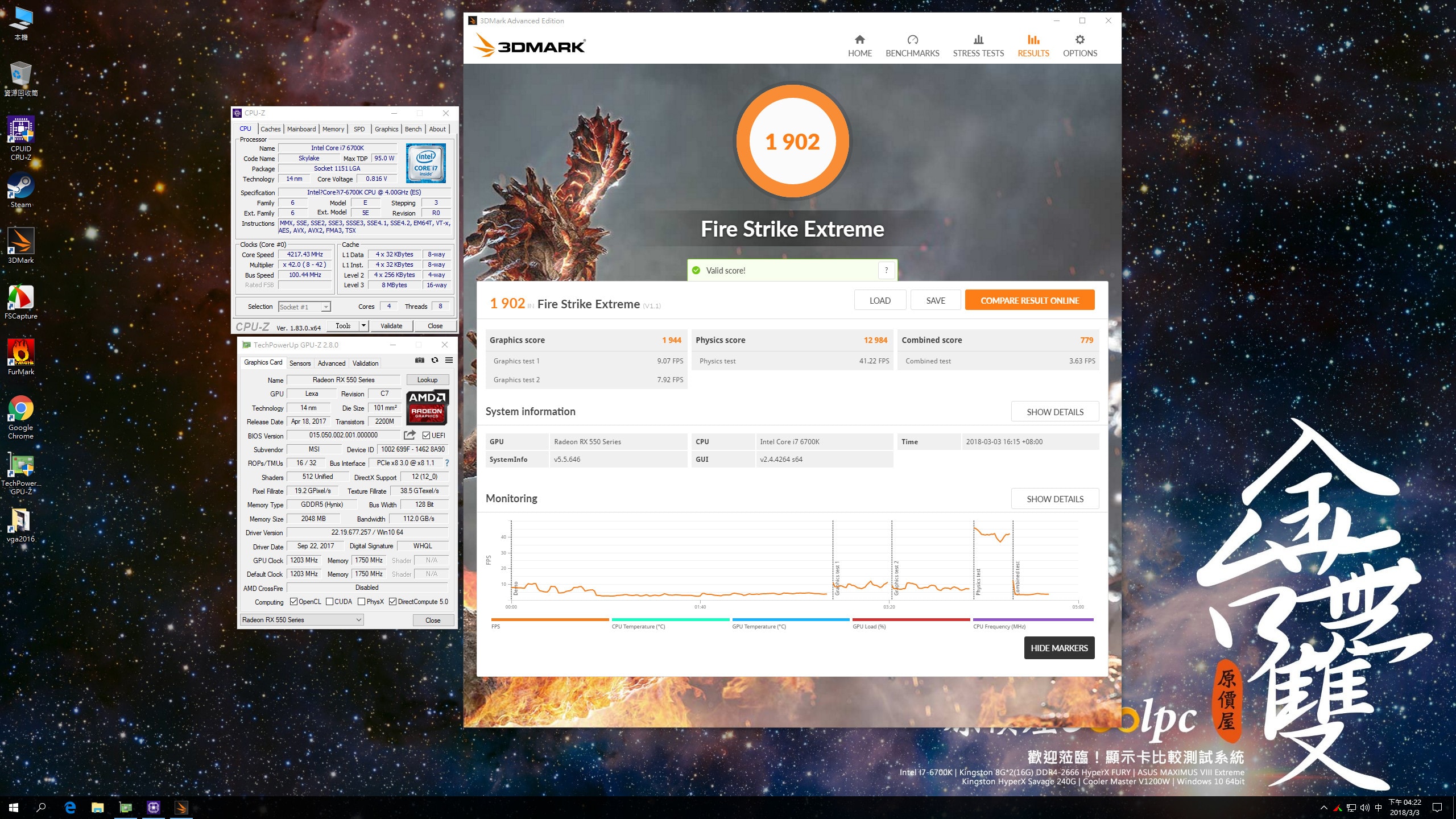Open the Steam desktop shortcut
The image size is (1456, 819).
click(21, 190)
